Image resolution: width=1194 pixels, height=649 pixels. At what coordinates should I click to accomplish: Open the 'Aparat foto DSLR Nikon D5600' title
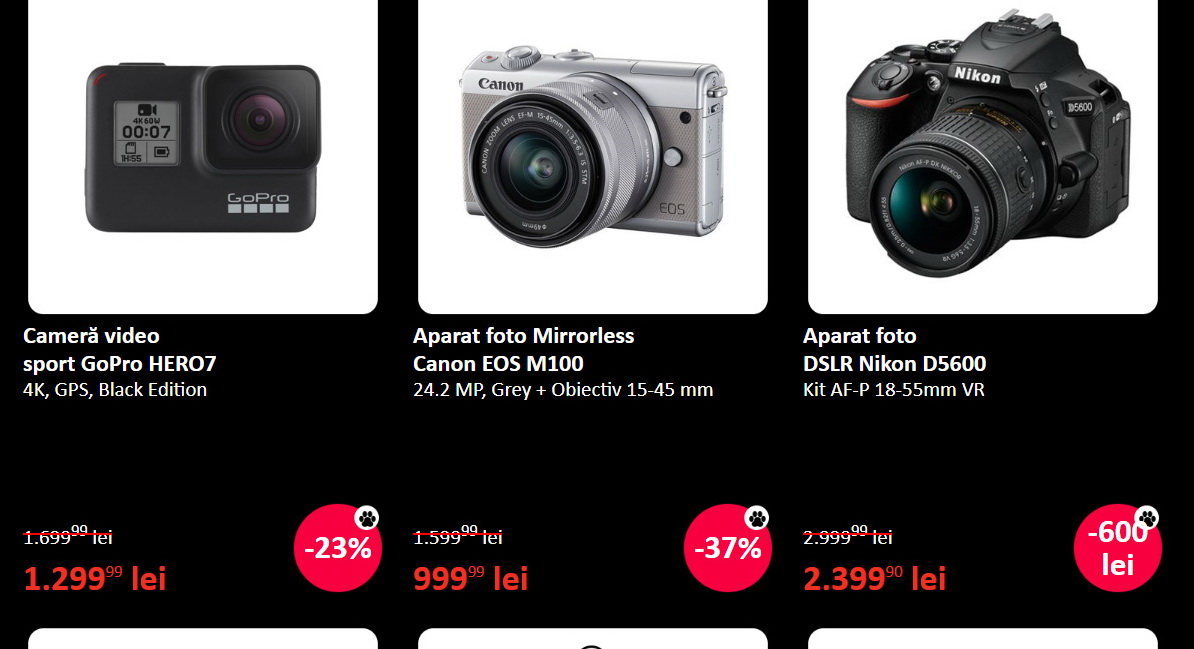[894, 350]
